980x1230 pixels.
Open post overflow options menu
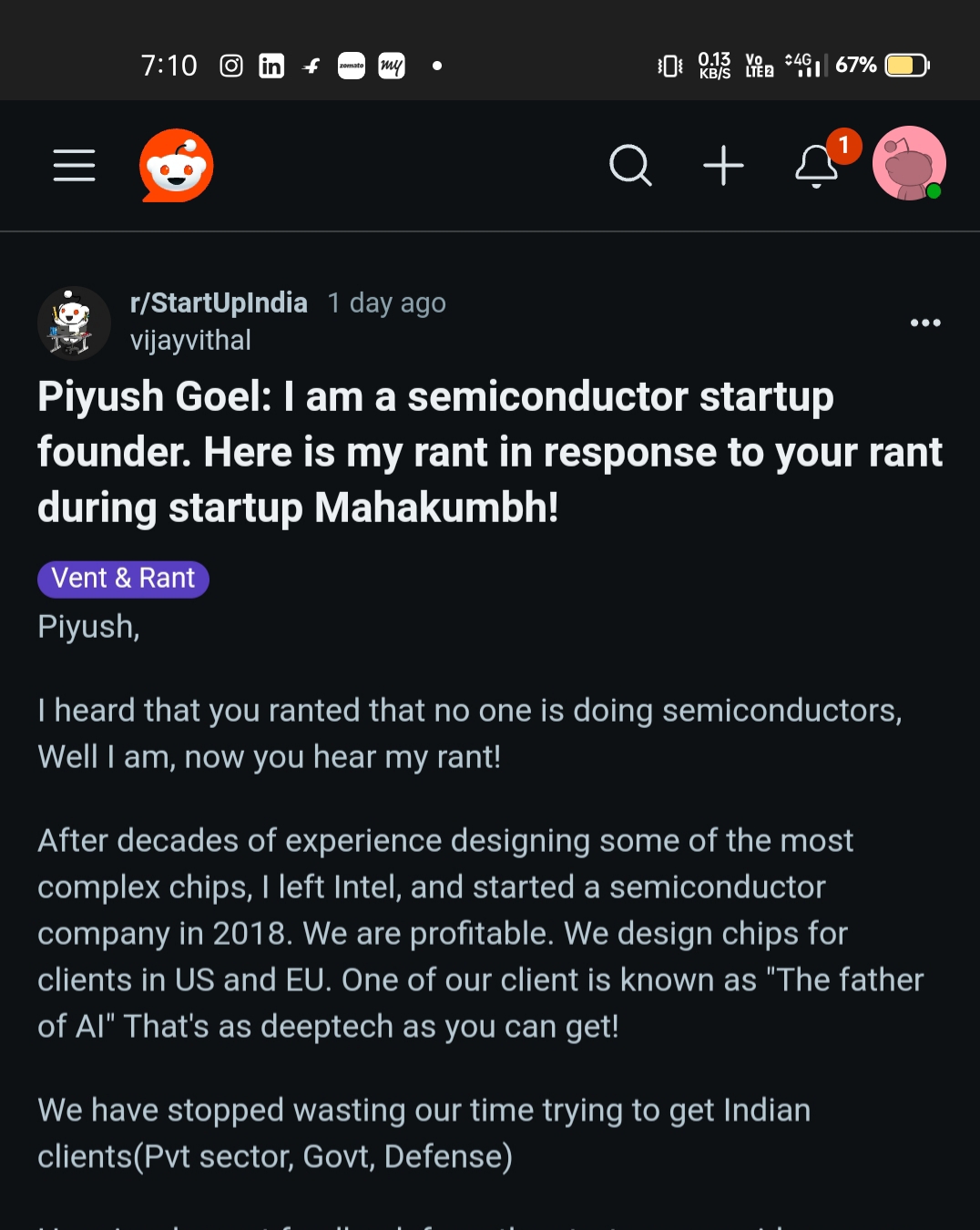pyautogui.click(x=925, y=323)
